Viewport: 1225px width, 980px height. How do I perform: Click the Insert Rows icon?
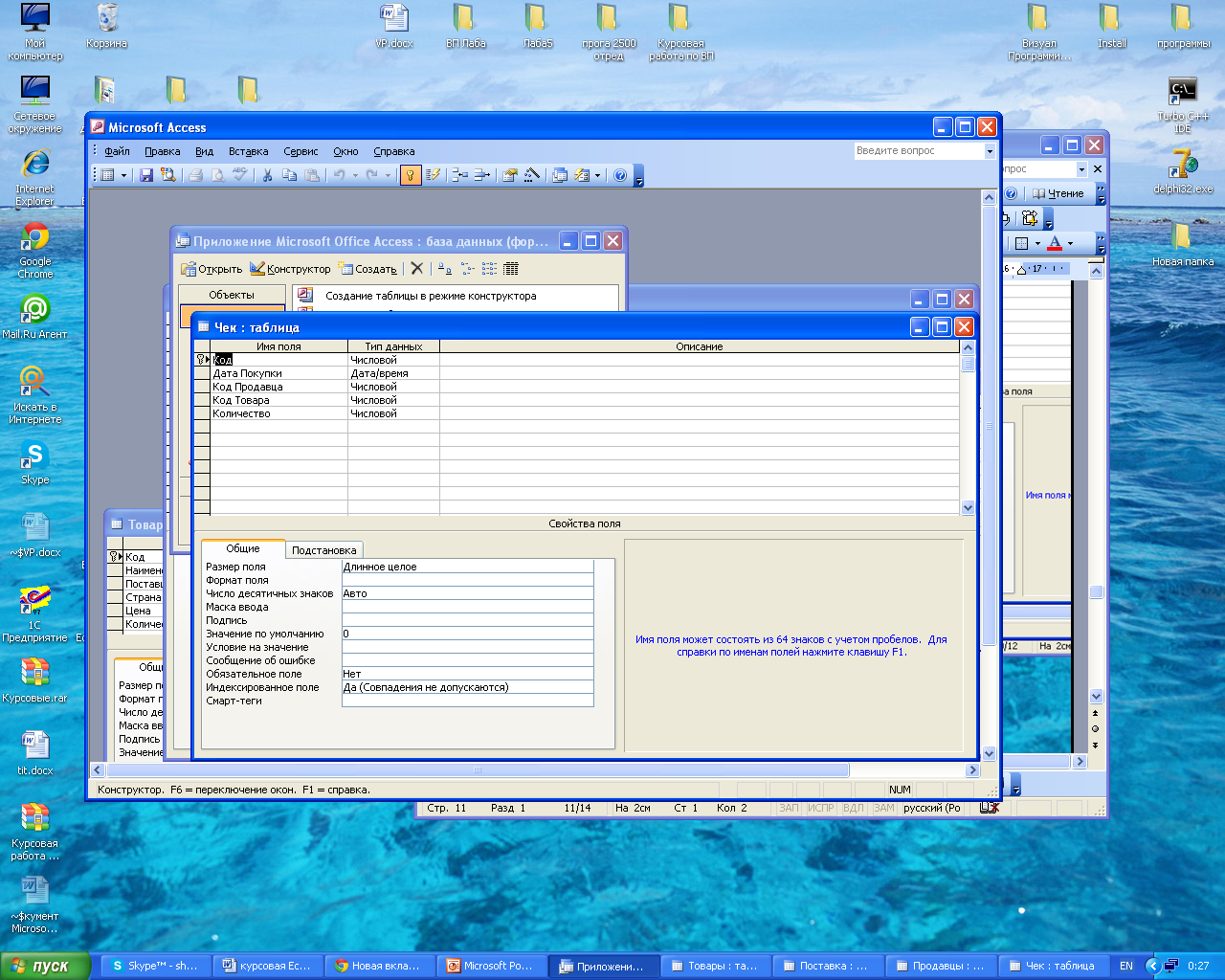tap(459, 175)
